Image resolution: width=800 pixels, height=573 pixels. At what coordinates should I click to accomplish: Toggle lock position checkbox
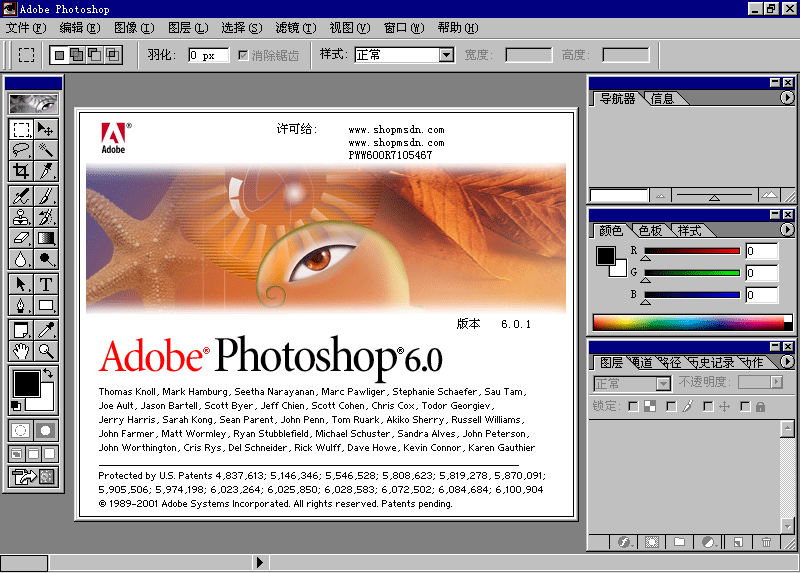coord(708,407)
